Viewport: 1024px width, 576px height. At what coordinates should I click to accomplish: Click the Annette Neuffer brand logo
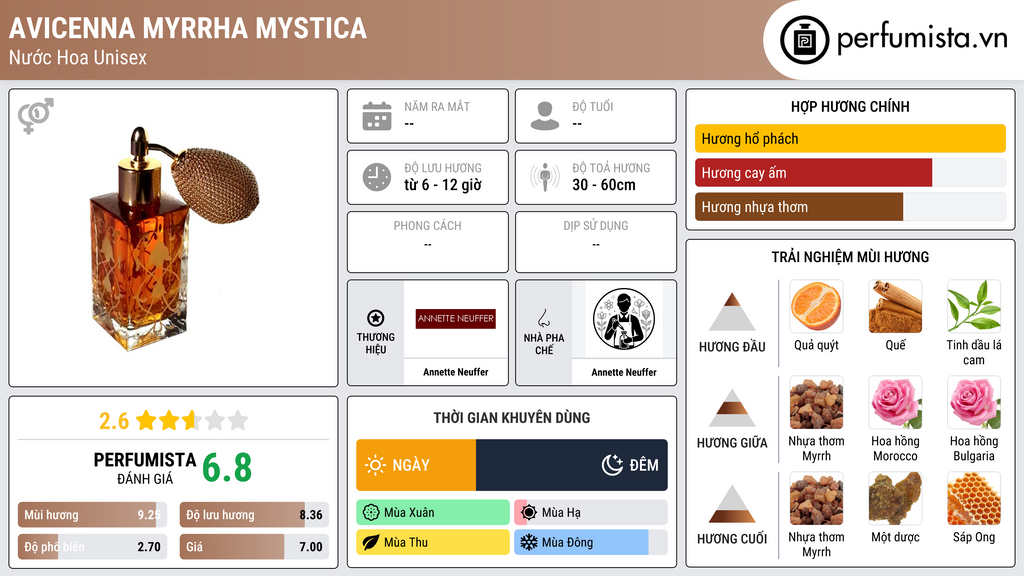pyautogui.click(x=456, y=319)
